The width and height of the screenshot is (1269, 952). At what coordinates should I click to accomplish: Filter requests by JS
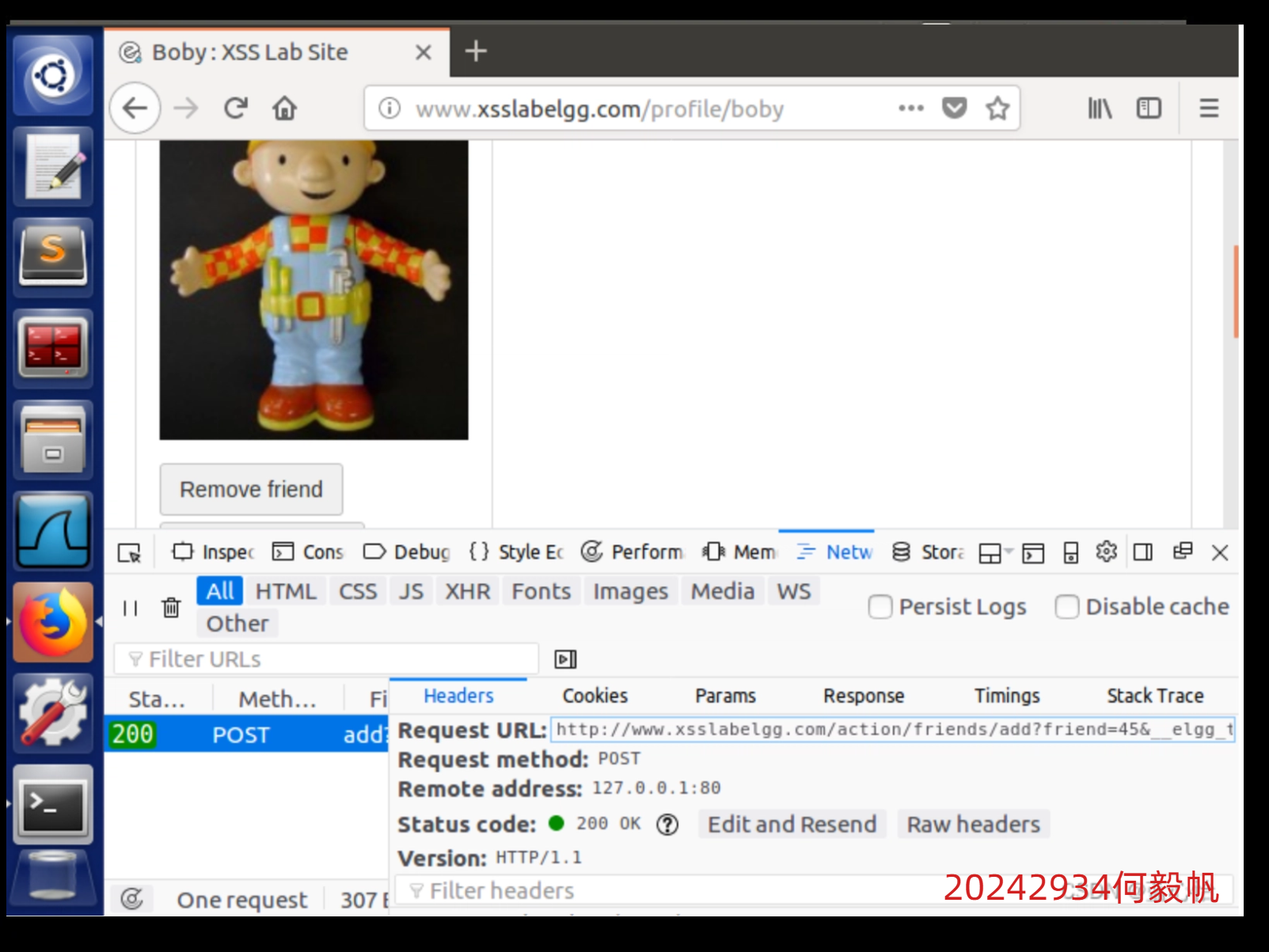click(411, 591)
